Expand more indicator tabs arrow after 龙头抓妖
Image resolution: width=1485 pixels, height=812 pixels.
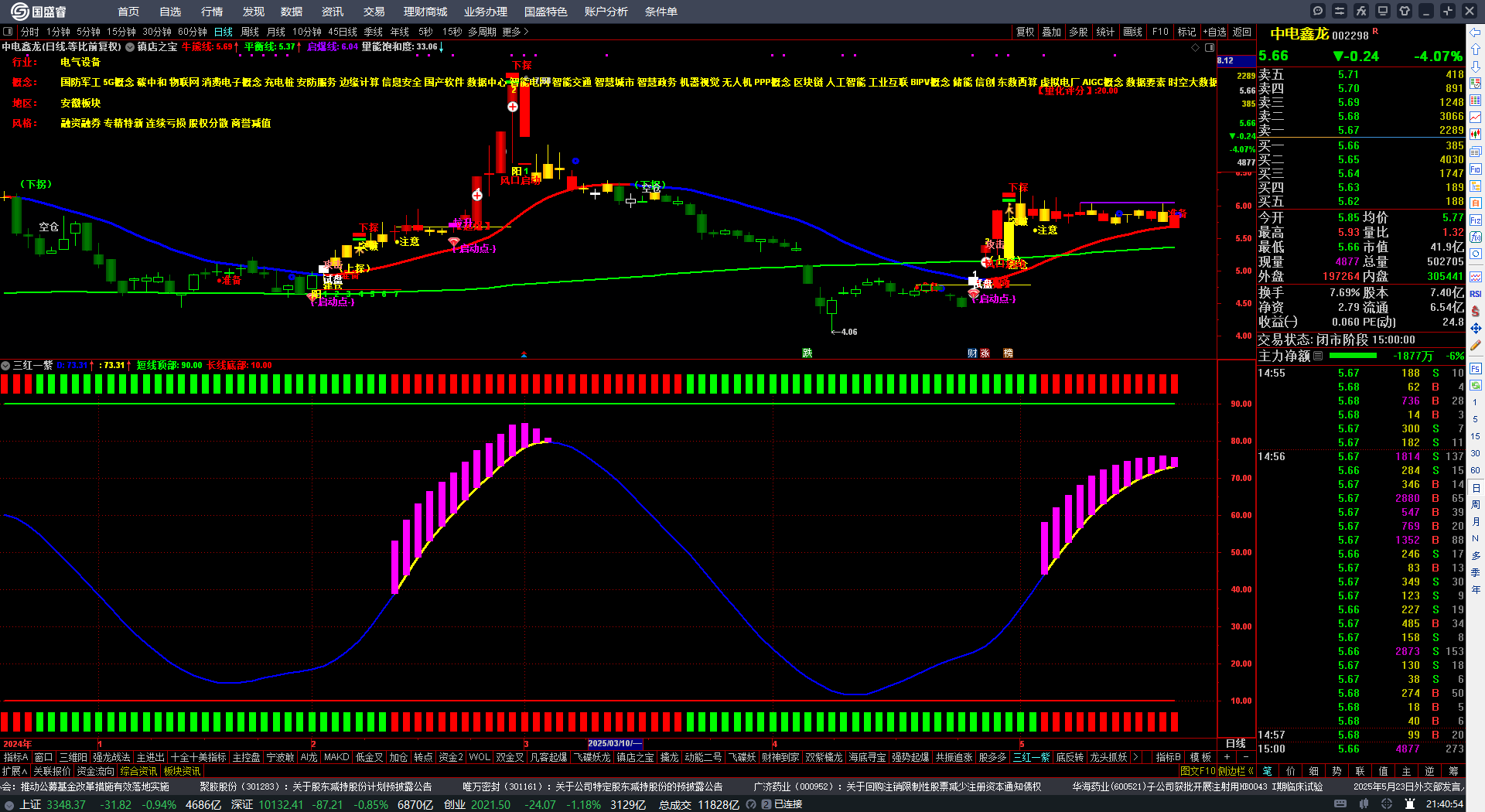click(x=1135, y=757)
